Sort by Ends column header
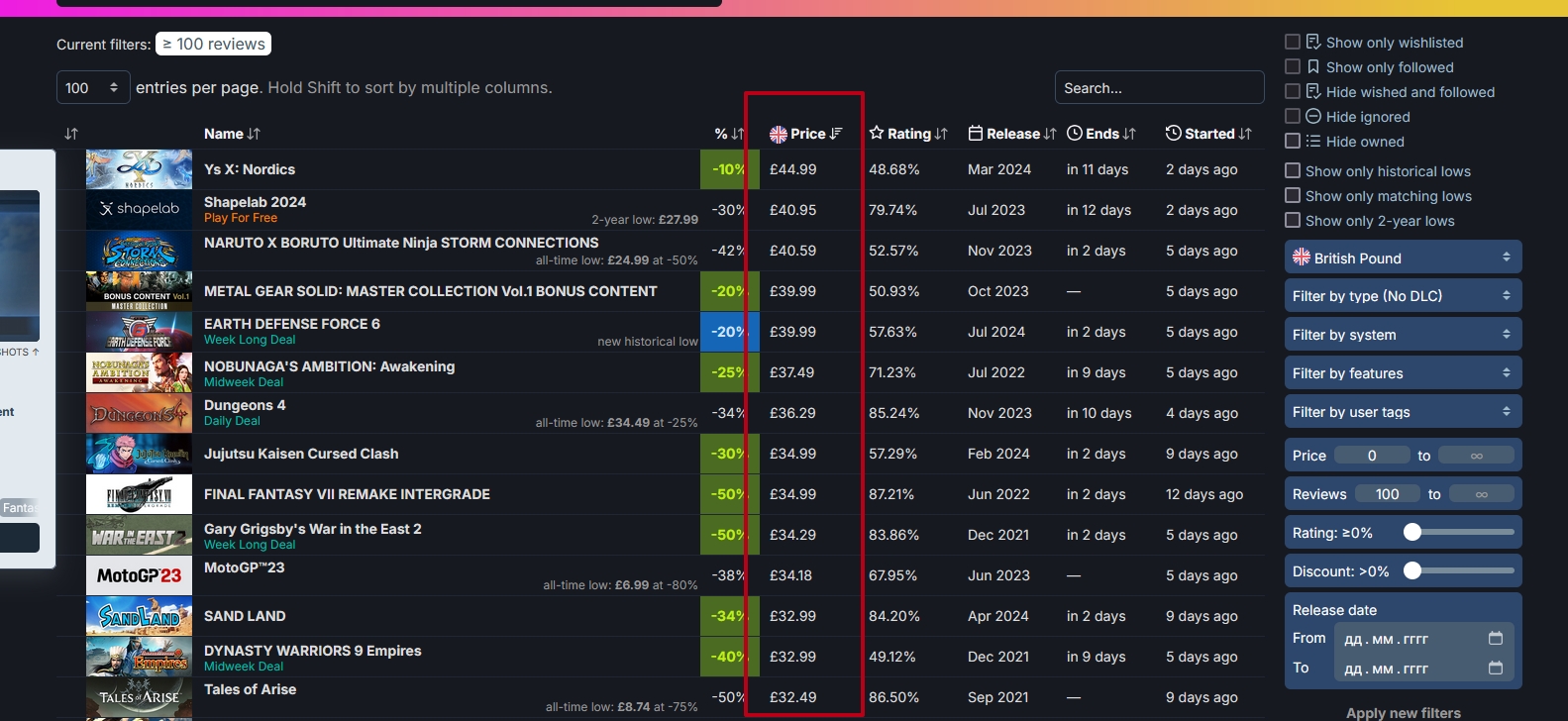 coord(1101,134)
